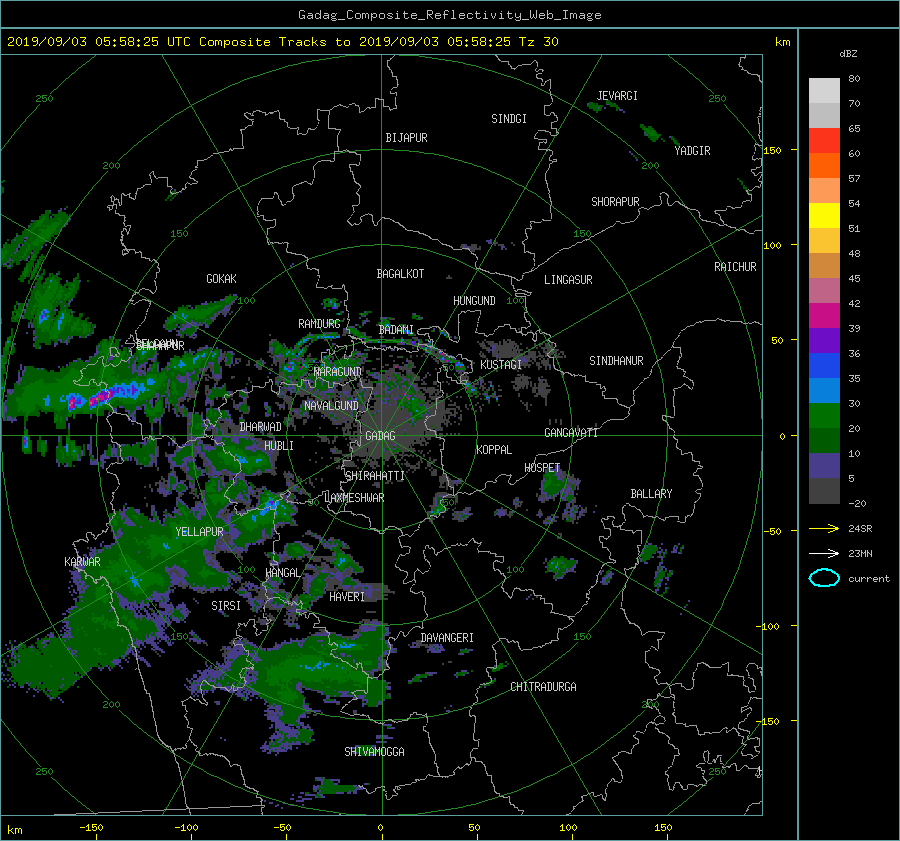Click the KUSTAGI city label
This screenshot has width=900, height=841.
pos(501,365)
